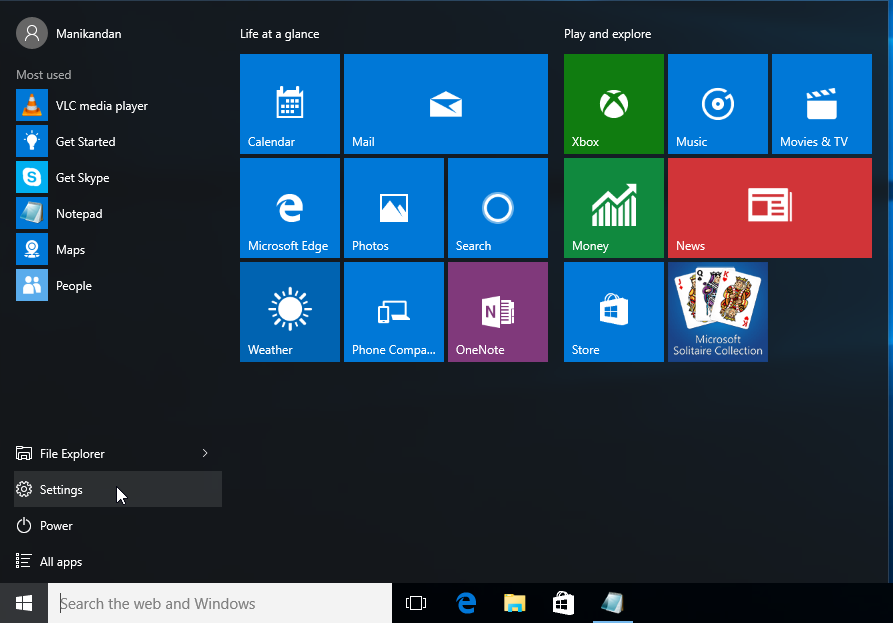This screenshot has width=893, height=623.
Task: Open the Weather tile
Action: pos(290,312)
